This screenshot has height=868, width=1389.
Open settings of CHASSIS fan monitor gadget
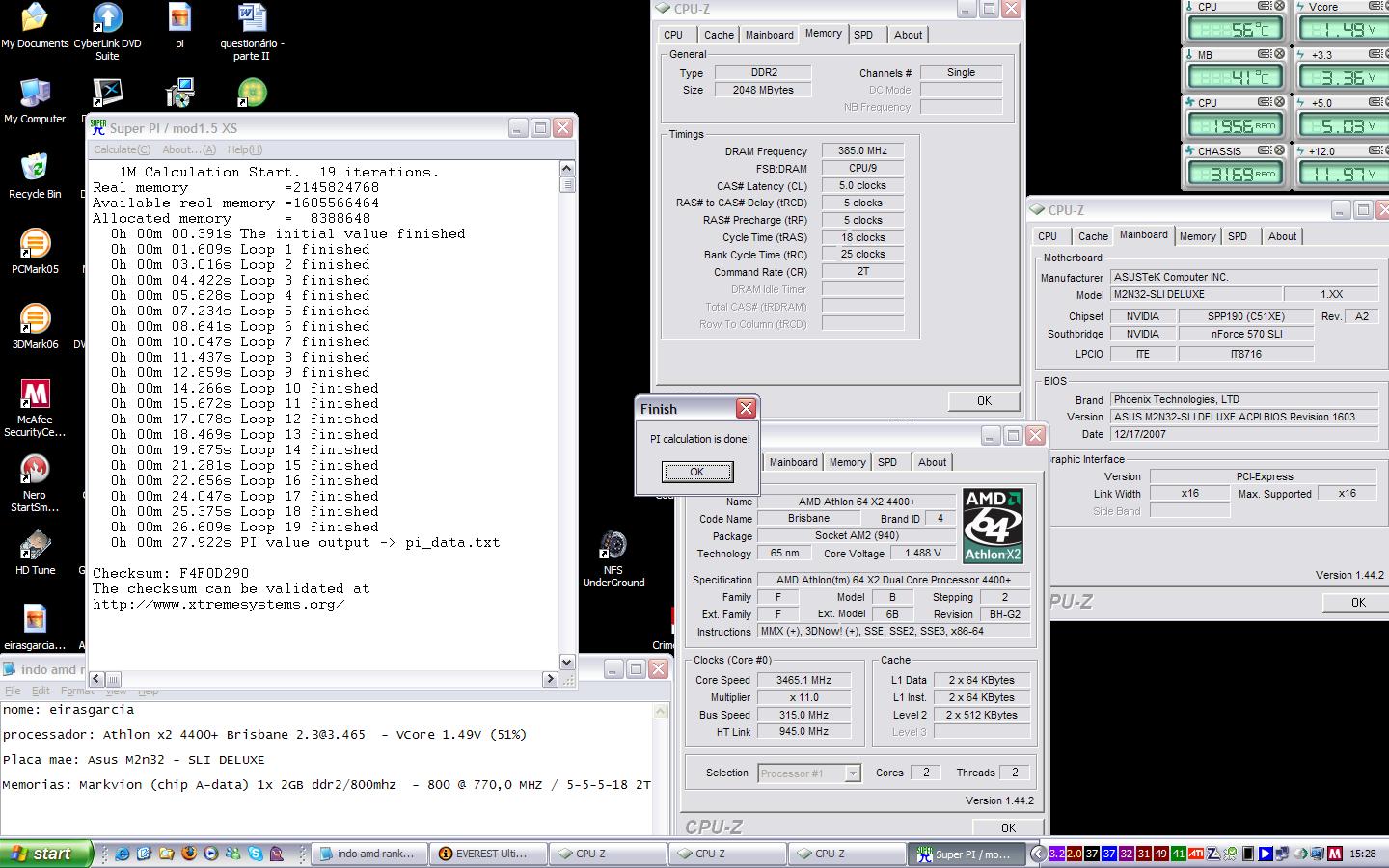click(x=1266, y=150)
